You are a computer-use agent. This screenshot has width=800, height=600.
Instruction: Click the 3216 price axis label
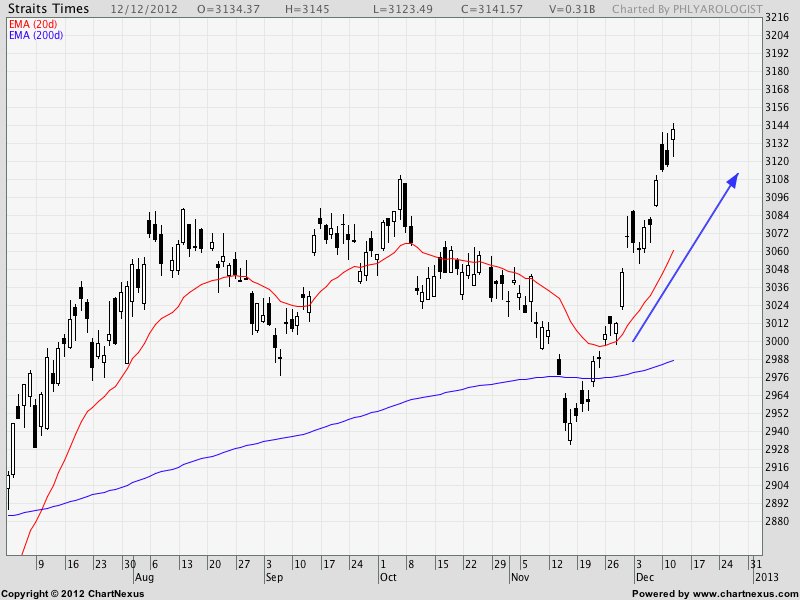pyautogui.click(x=776, y=18)
